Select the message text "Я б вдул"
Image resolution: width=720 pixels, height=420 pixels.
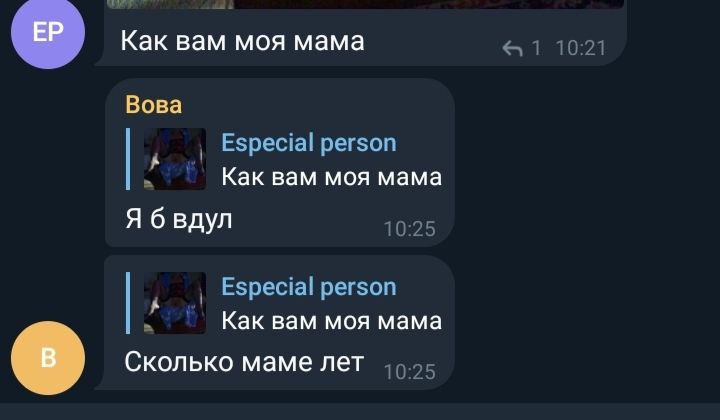pyautogui.click(x=179, y=219)
